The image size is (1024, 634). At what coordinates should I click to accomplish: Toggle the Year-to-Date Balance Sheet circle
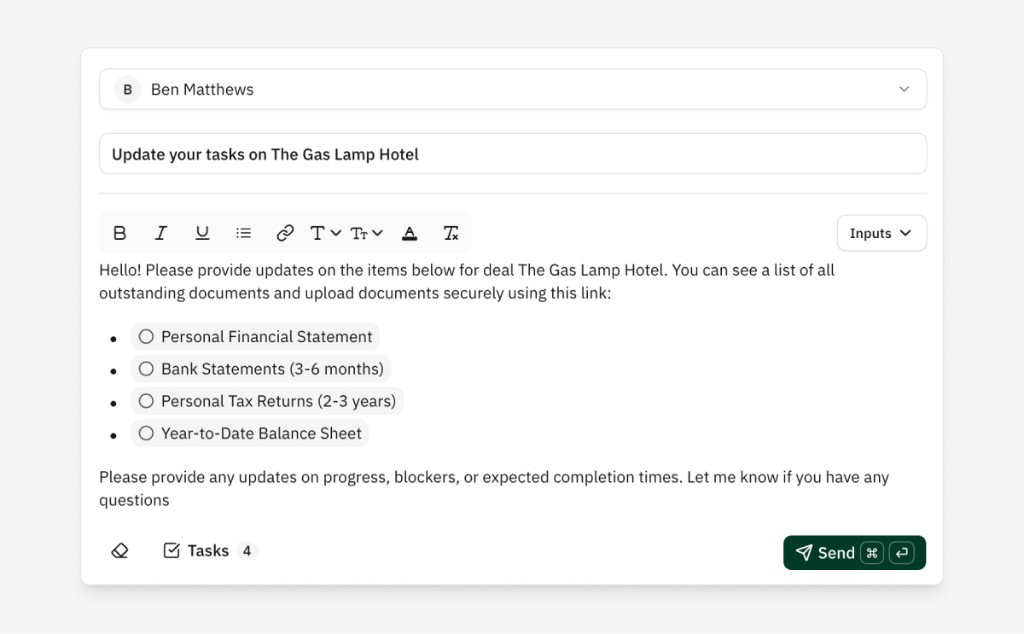146,433
